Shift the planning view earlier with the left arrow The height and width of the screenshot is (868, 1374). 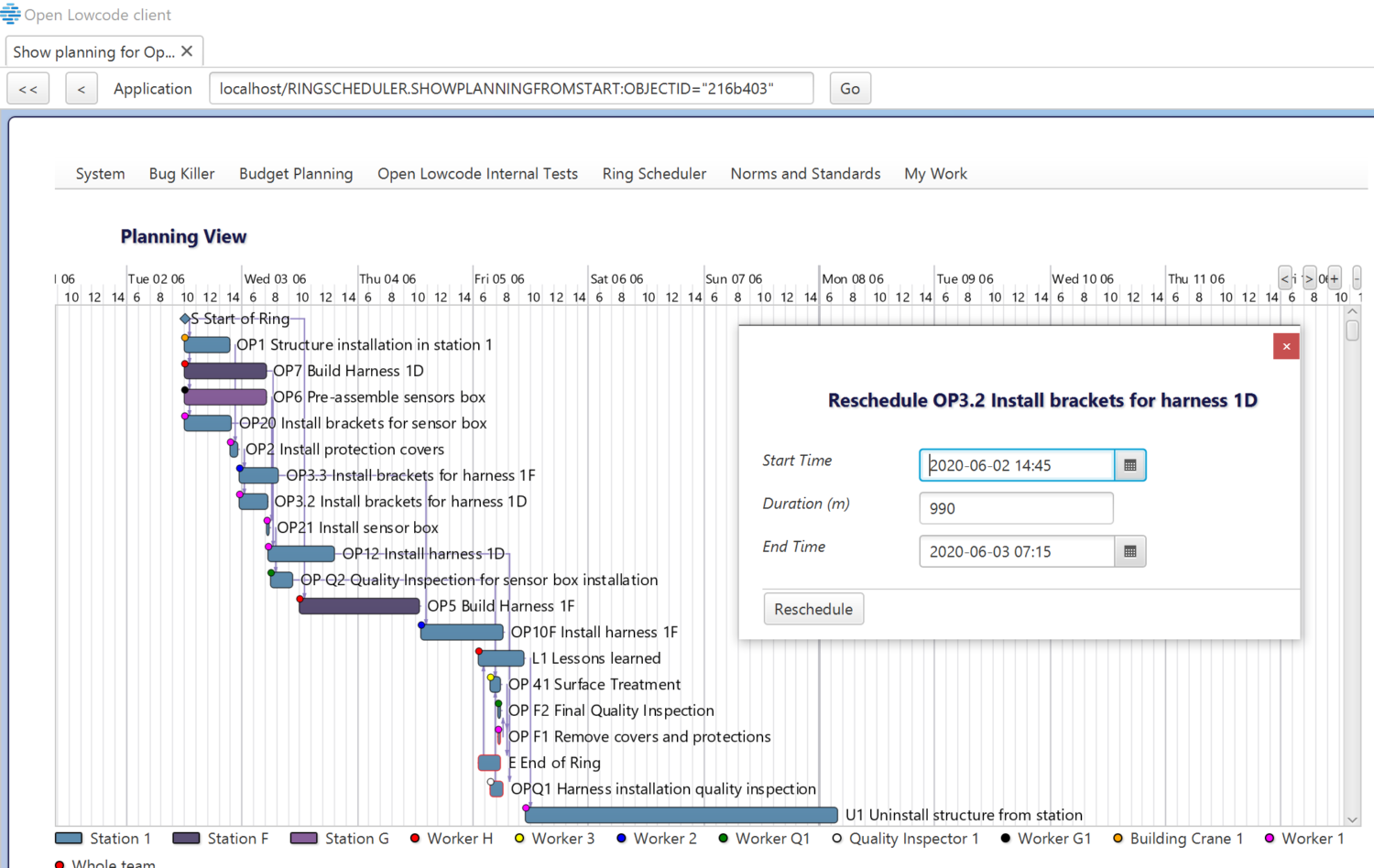click(1285, 279)
